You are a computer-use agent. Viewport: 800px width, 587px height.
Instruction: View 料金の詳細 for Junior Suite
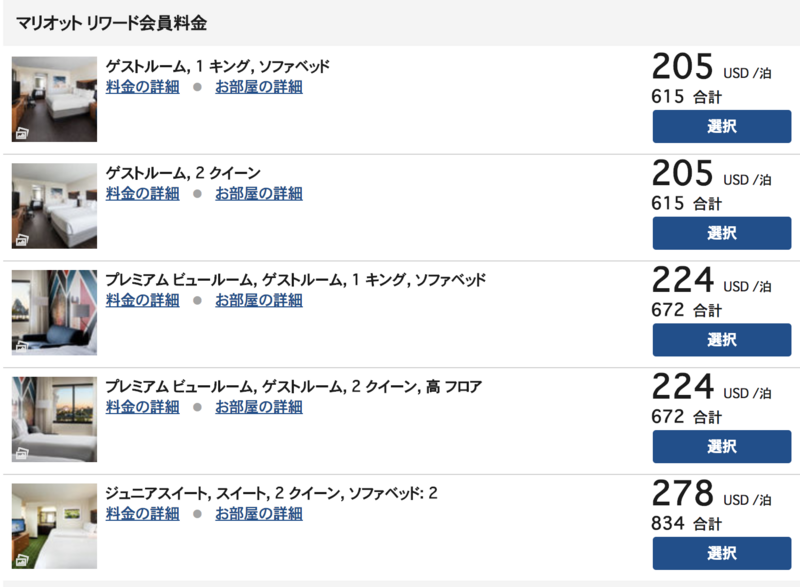pos(142,513)
